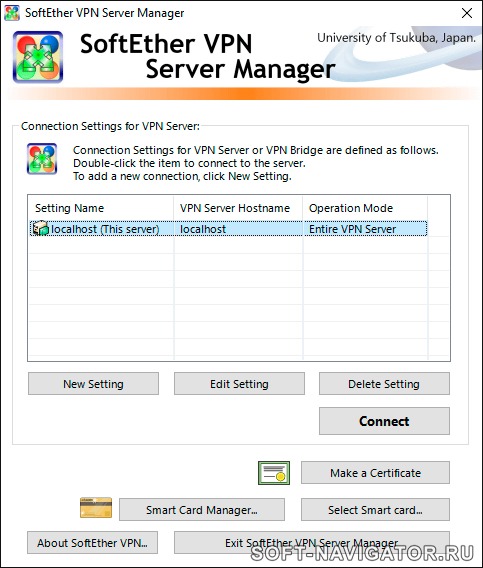Click the SoftEther VPN Server Manager window title text
The height and width of the screenshot is (568, 483).
[x=104, y=13]
